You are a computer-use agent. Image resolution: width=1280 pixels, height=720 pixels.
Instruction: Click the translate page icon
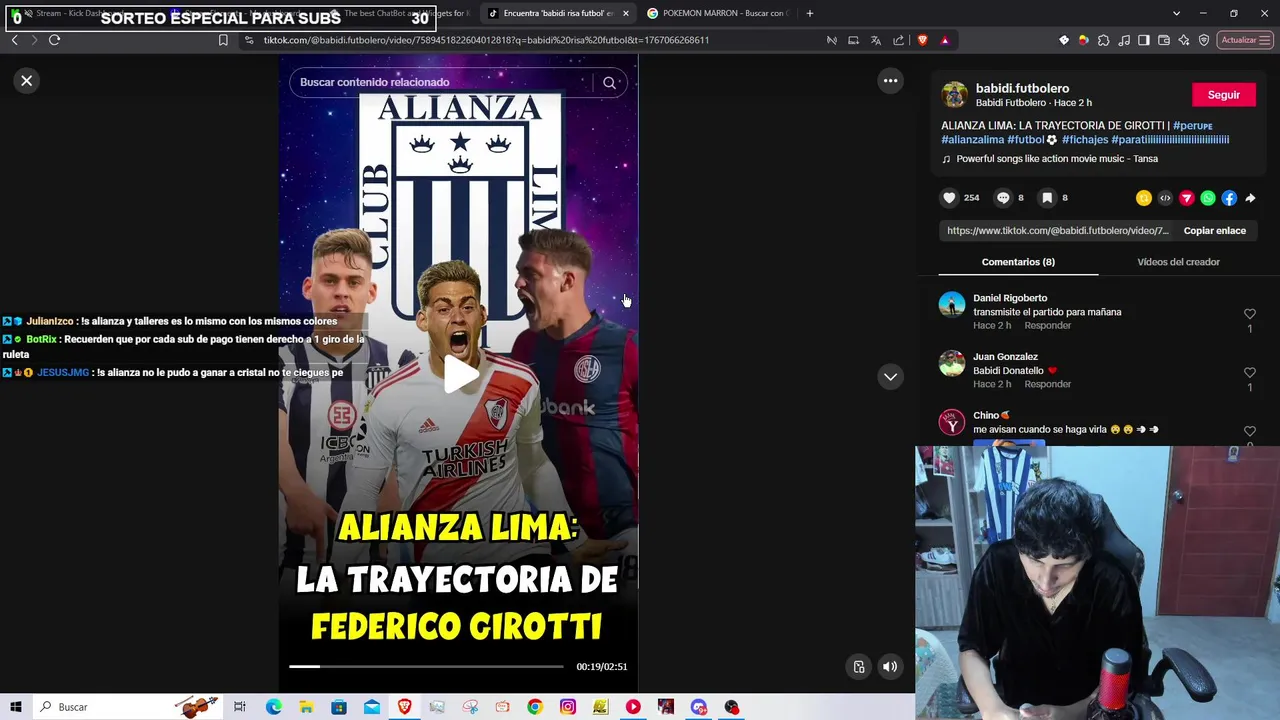click(875, 40)
